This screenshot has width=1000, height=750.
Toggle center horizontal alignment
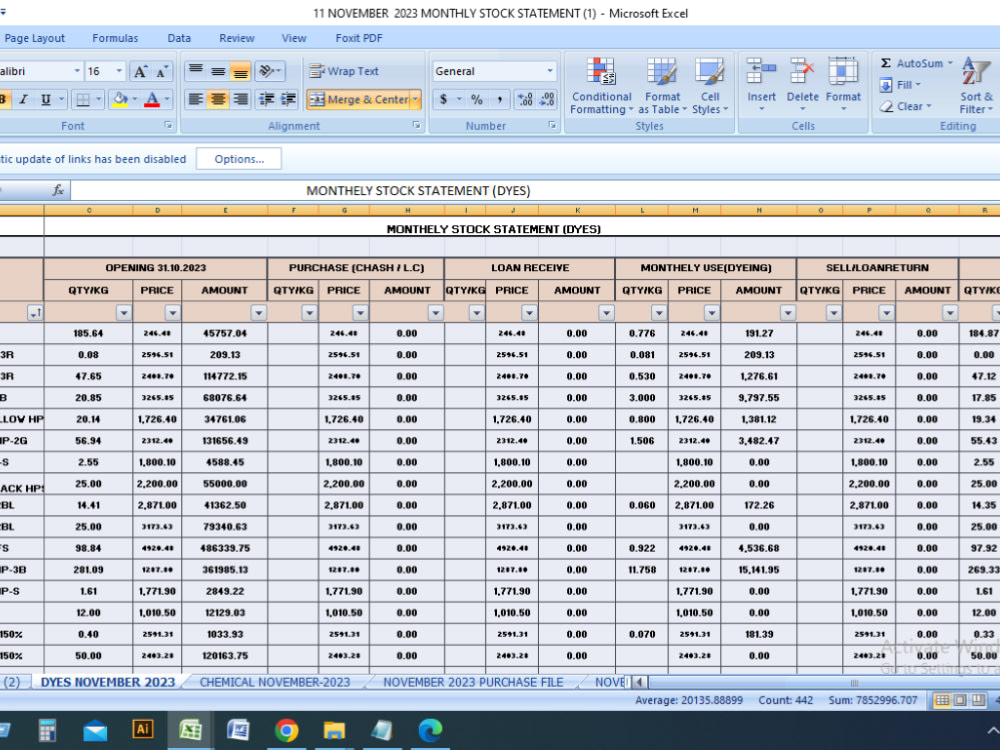pyautogui.click(x=218, y=99)
